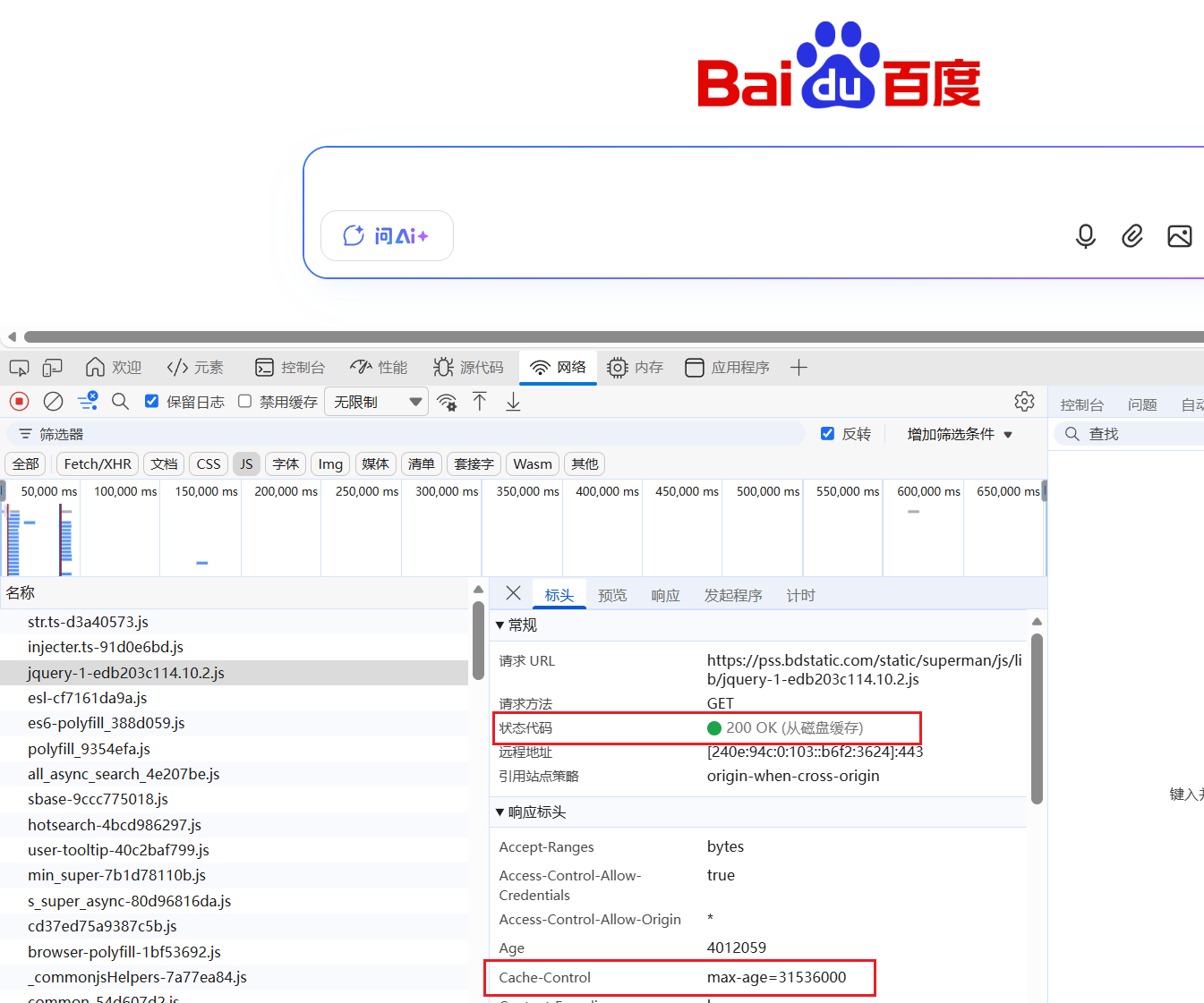Click the paperclip attachment icon
The width and height of the screenshot is (1204, 1003).
1132,236
